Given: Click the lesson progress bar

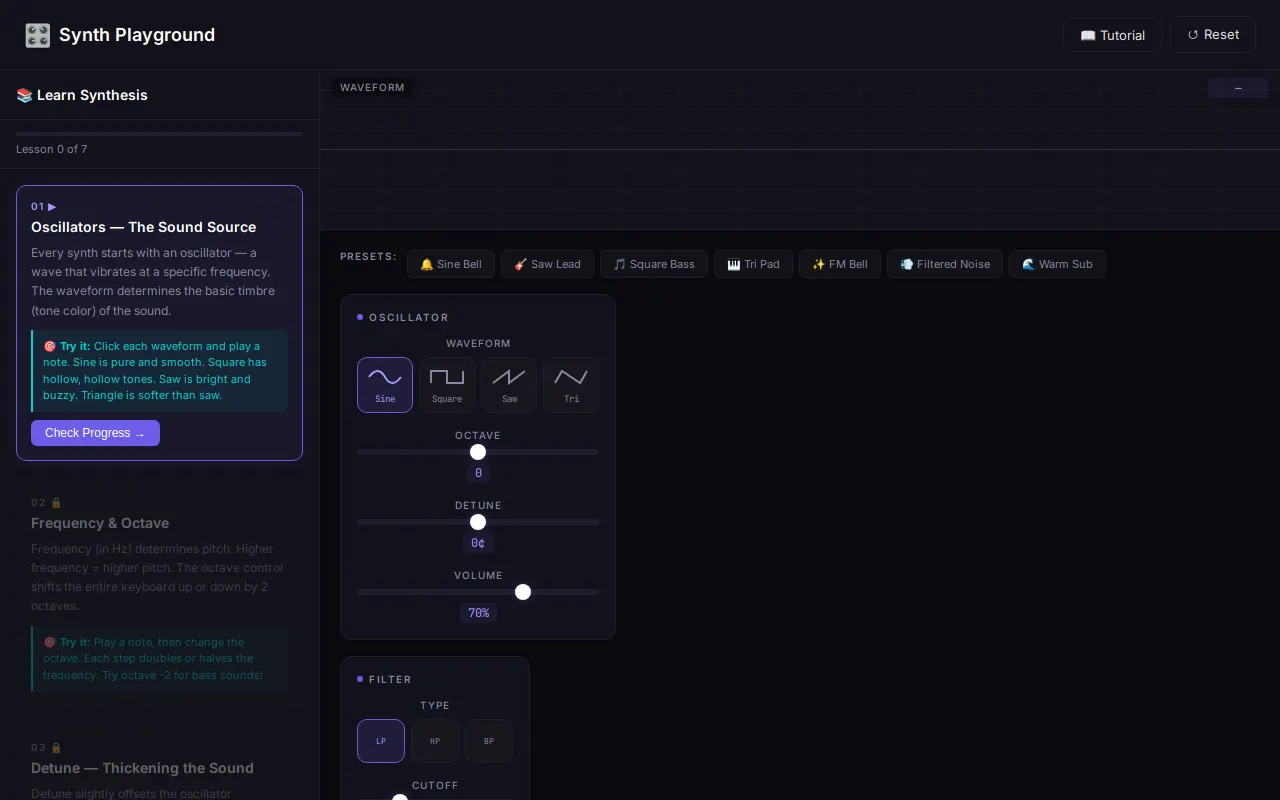Looking at the screenshot, I should click(x=159, y=133).
